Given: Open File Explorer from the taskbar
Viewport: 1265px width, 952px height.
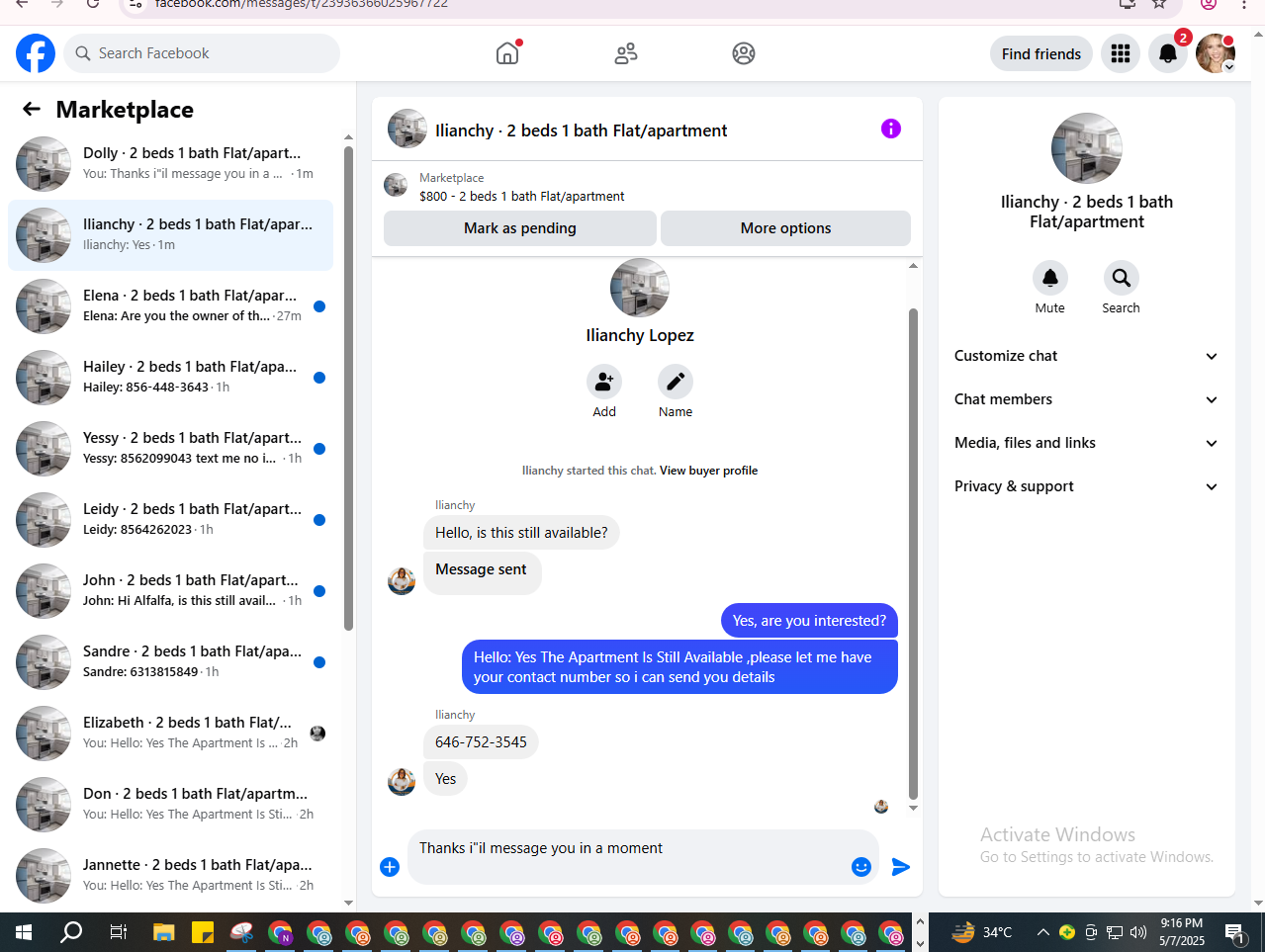Looking at the screenshot, I should [x=164, y=932].
